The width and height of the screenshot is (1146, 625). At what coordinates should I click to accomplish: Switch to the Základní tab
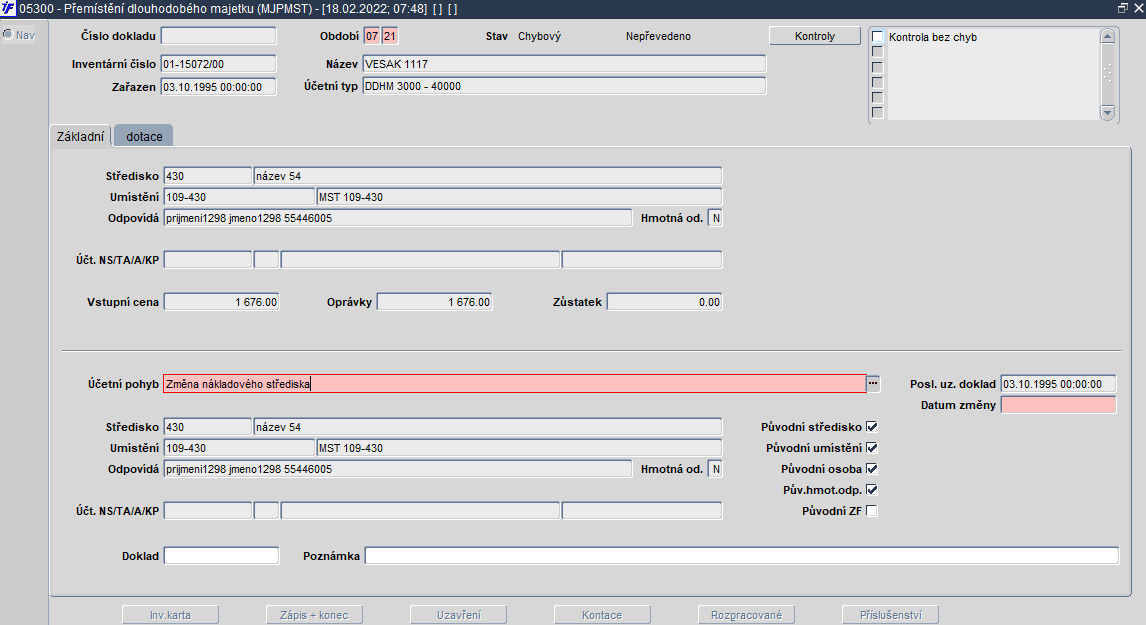coord(80,137)
